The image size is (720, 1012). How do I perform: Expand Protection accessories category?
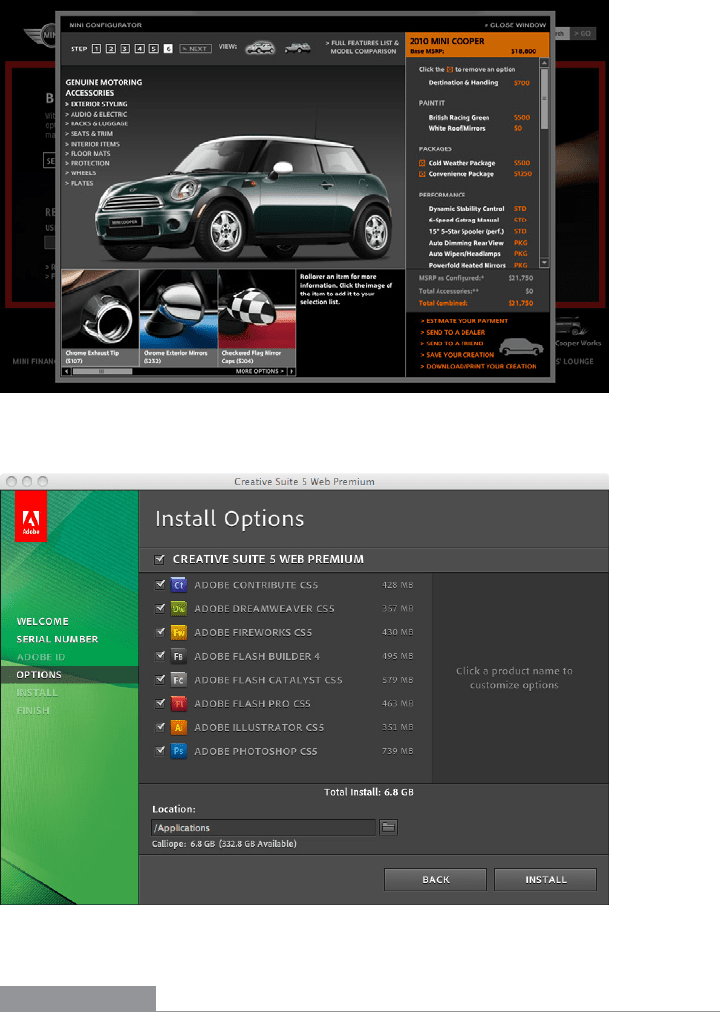pos(87,163)
